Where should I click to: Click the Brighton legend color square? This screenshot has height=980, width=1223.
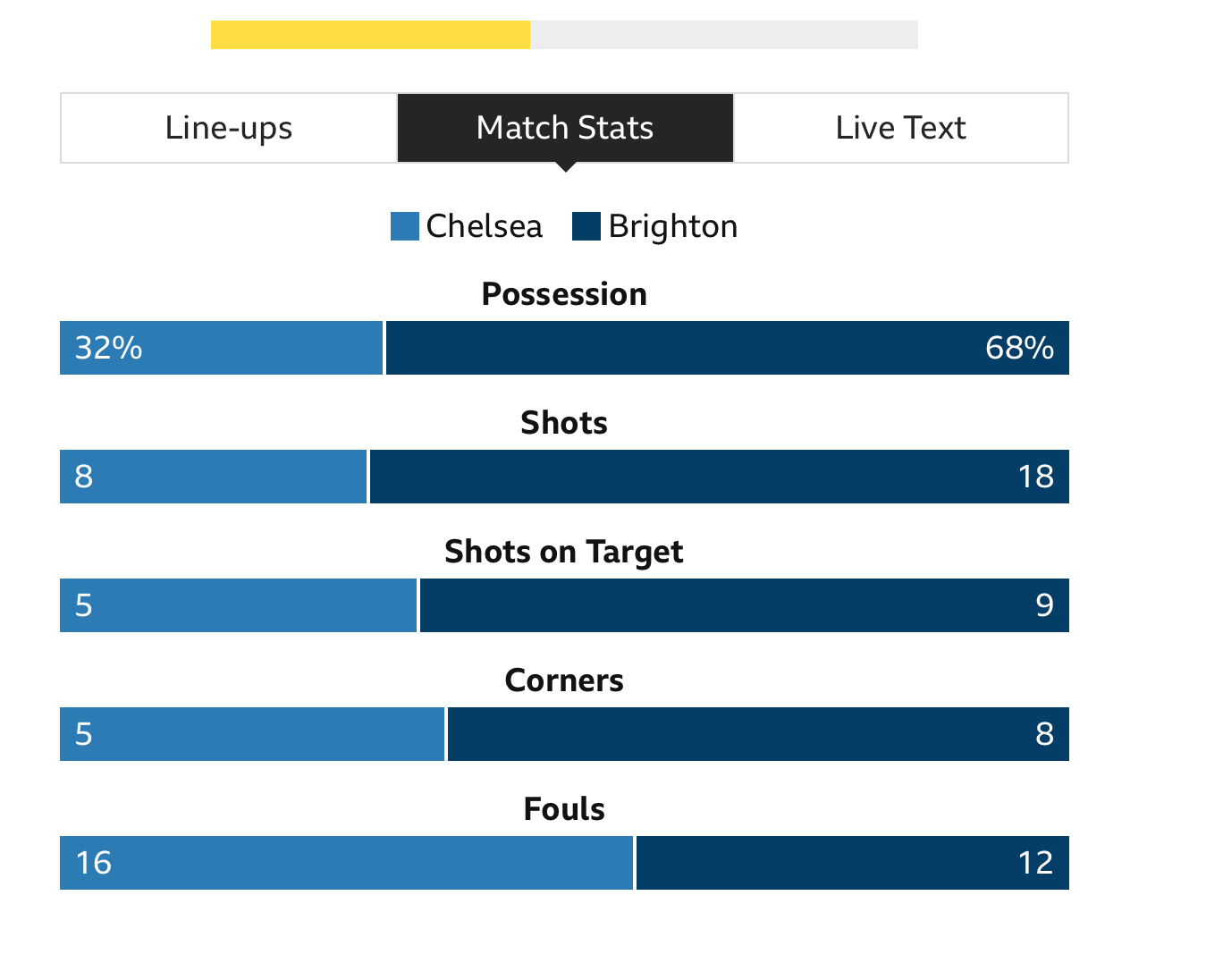coord(586,226)
